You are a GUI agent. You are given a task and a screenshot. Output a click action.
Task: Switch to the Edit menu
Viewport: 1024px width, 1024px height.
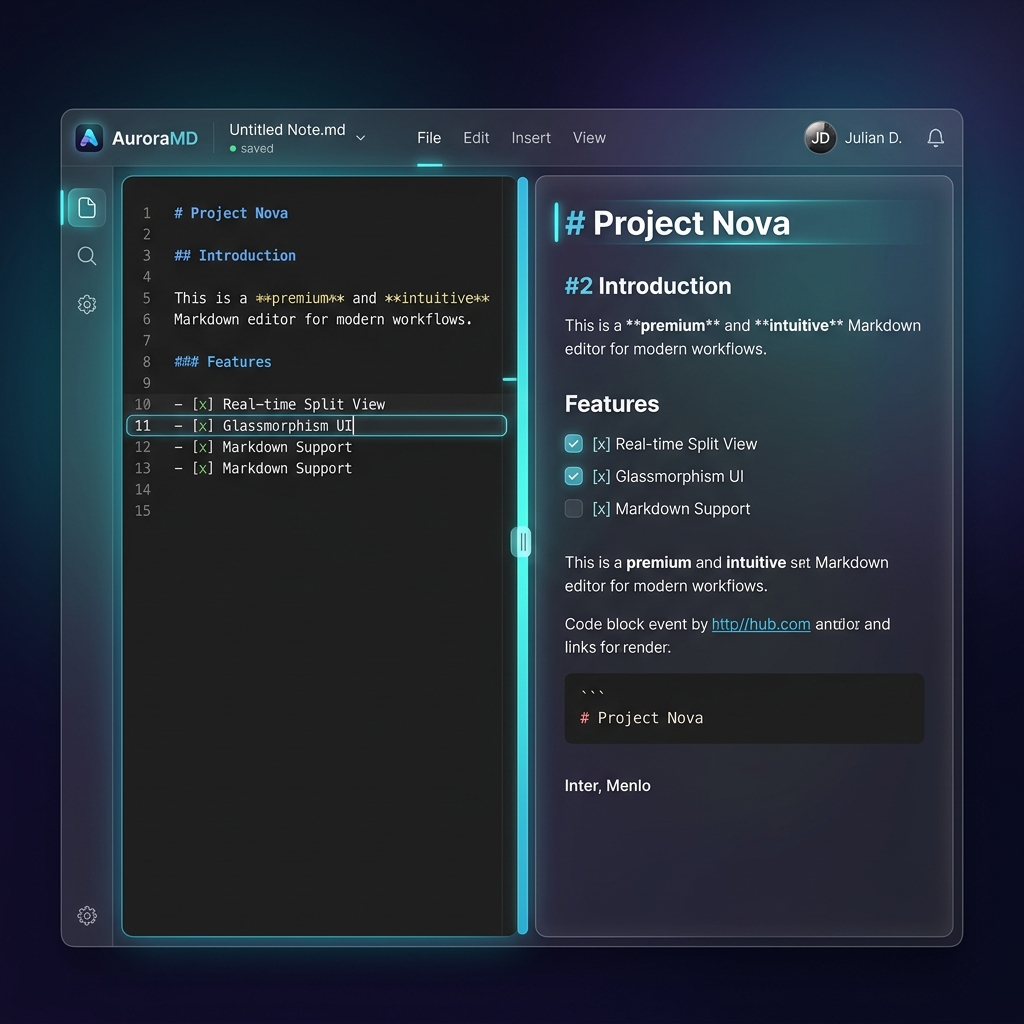(475, 138)
